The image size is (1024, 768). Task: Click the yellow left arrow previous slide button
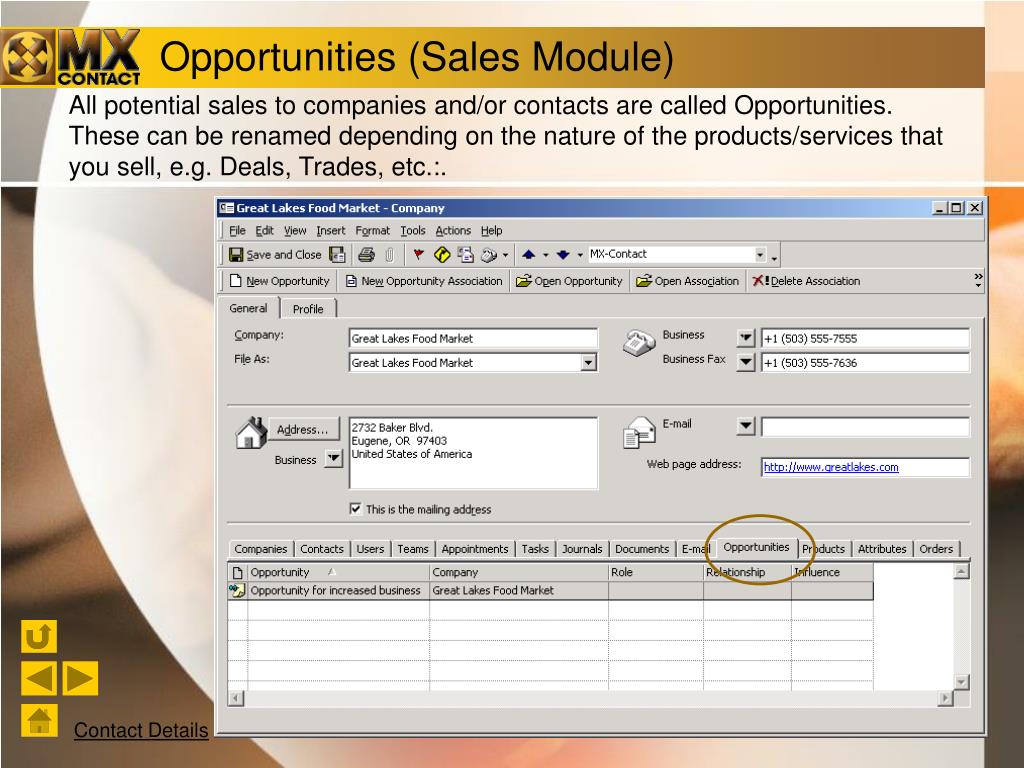click(x=39, y=678)
